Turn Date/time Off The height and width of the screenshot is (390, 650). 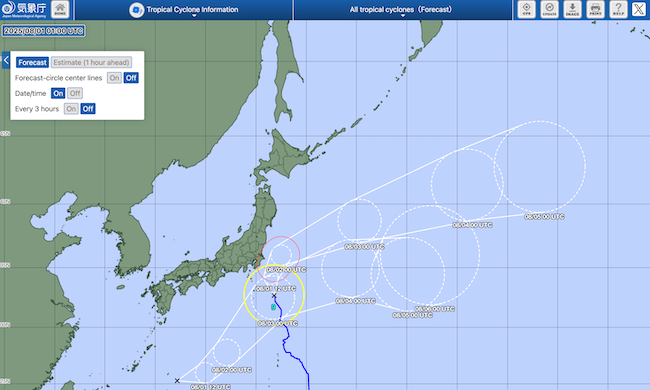tap(75, 93)
